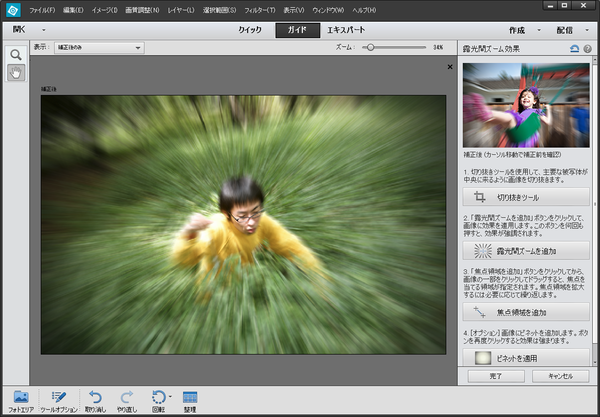Click the 配信 (Share) button
The height and width of the screenshot is (417, 600).
click(x=565, y=30)
